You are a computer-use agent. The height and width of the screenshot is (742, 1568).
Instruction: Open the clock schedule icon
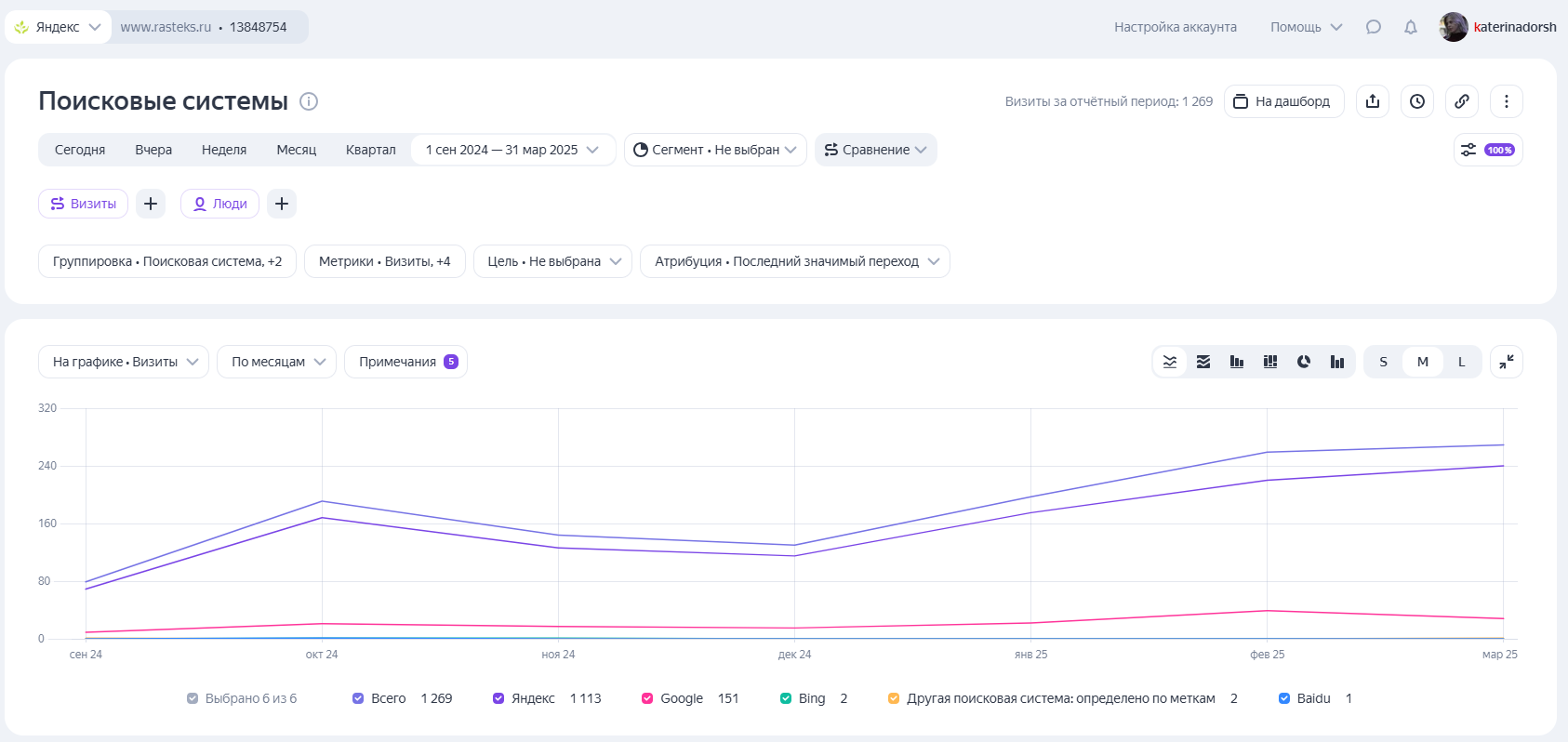(x=1417, y=101)
